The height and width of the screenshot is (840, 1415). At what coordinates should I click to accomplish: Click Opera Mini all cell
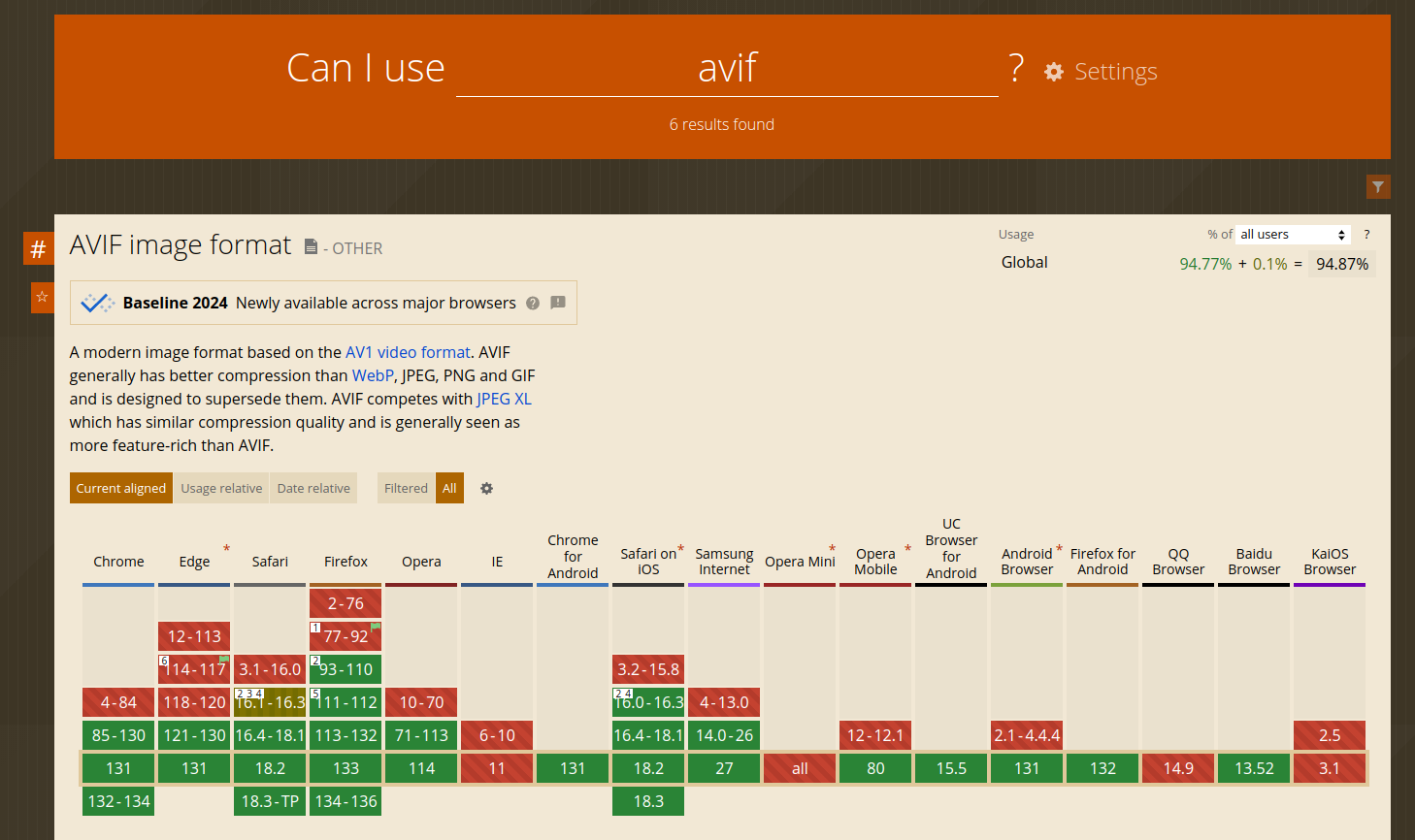tap(800, 768)
